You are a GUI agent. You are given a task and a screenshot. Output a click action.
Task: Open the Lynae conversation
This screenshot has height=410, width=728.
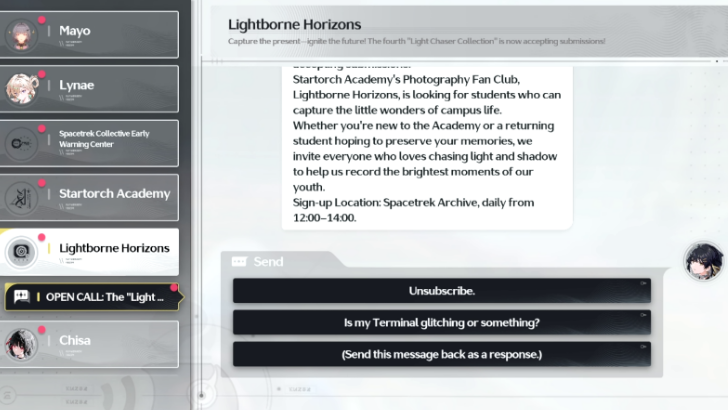[x=110, y=88]
